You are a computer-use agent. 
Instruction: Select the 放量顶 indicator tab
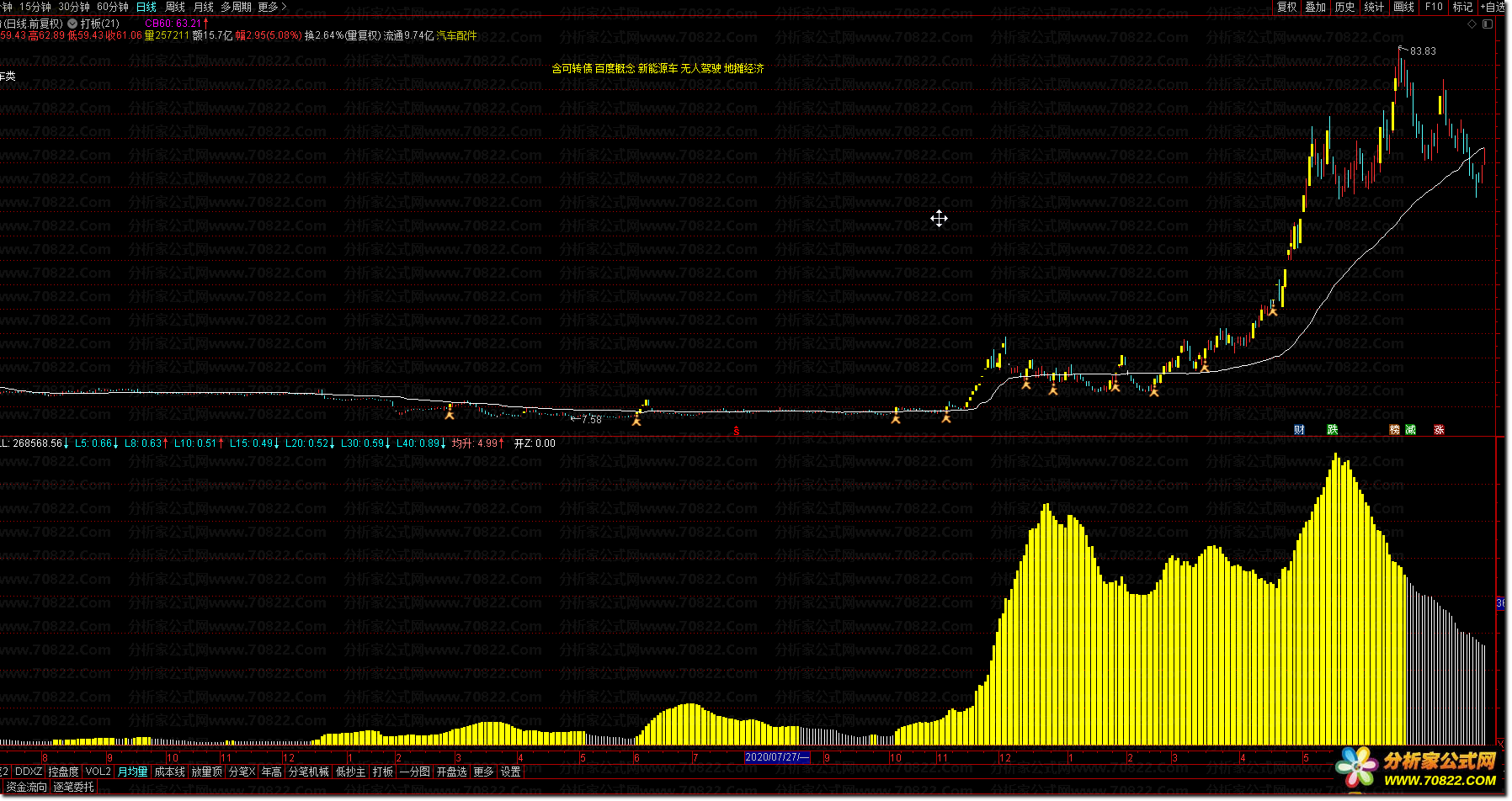pyautogui.click(x=207, y=772)
